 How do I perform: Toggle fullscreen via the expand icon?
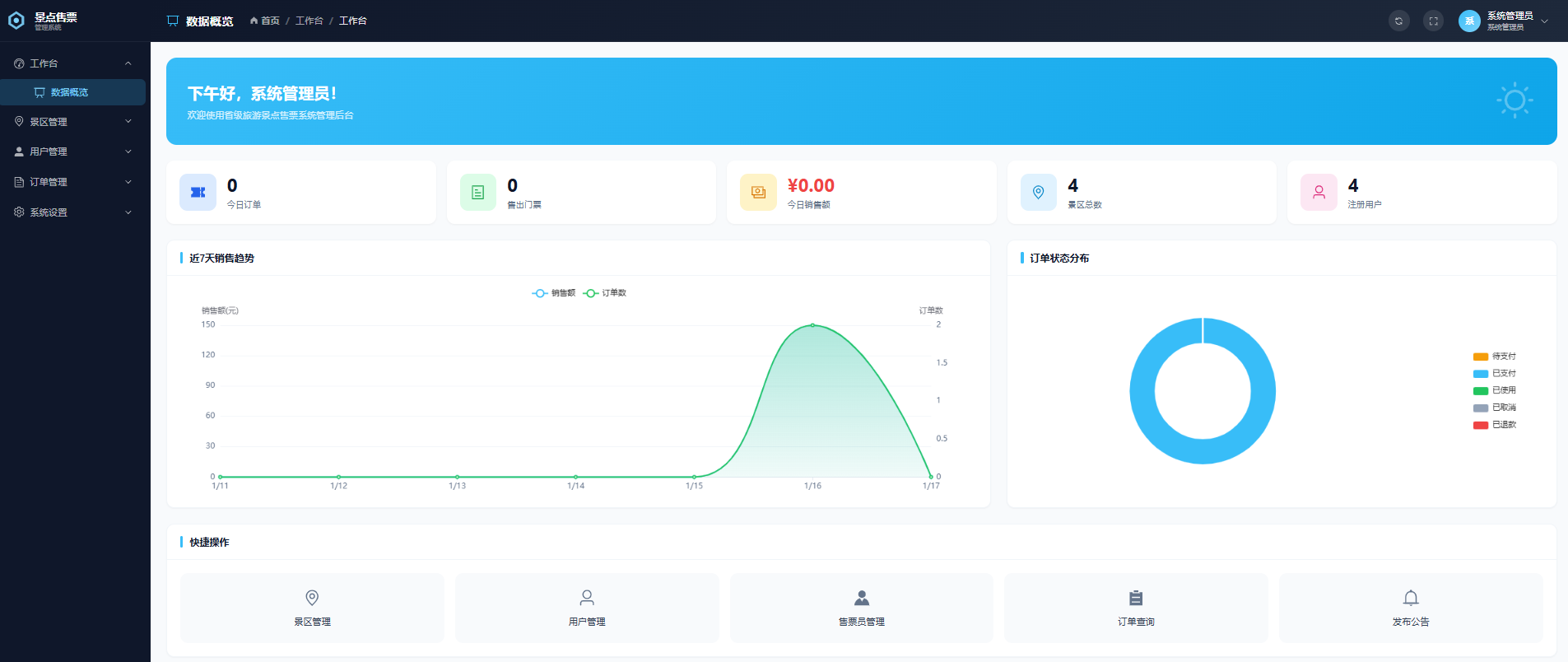[x=1433, y=21]
